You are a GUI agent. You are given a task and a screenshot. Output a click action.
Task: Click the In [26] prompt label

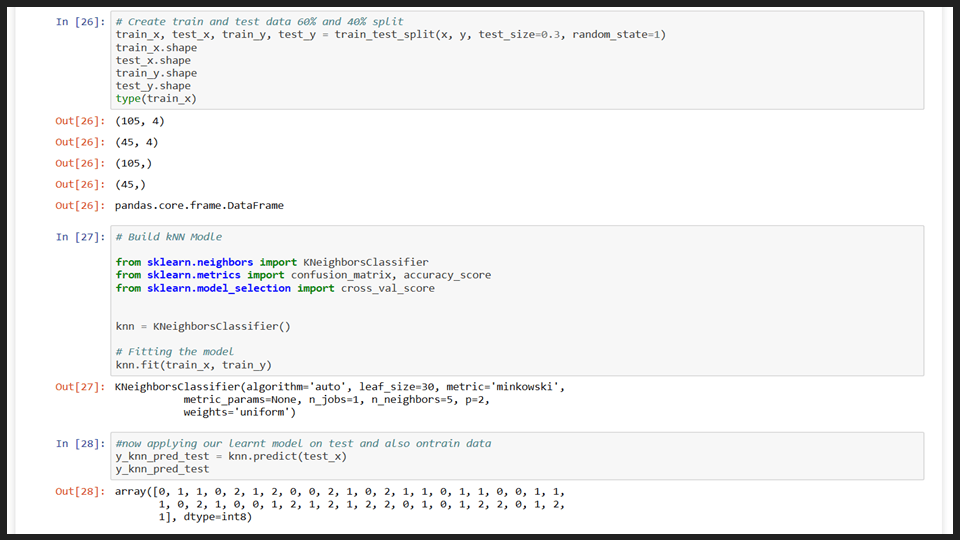(80, 22)
